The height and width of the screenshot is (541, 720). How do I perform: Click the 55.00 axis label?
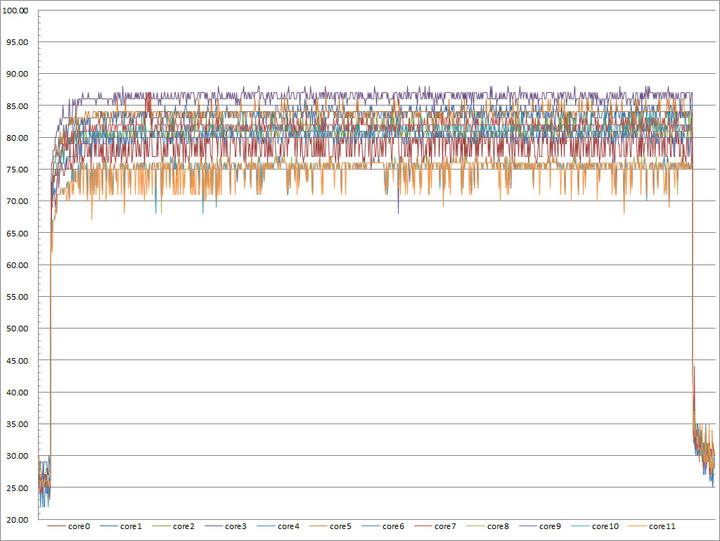[x=17, y=297]
